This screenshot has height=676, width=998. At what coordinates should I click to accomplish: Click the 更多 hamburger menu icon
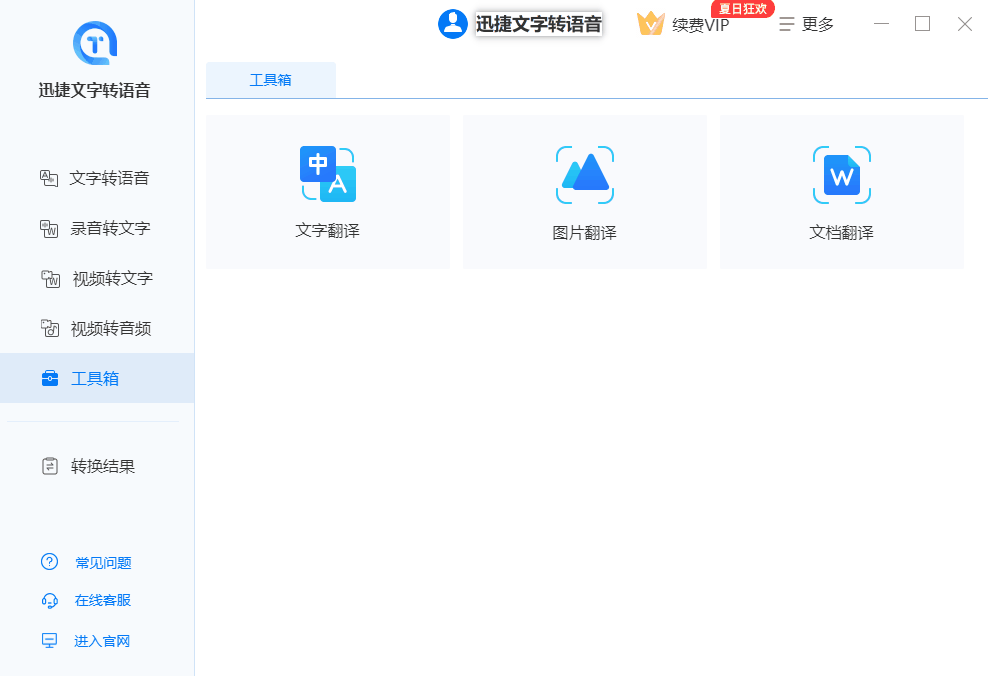787,24
